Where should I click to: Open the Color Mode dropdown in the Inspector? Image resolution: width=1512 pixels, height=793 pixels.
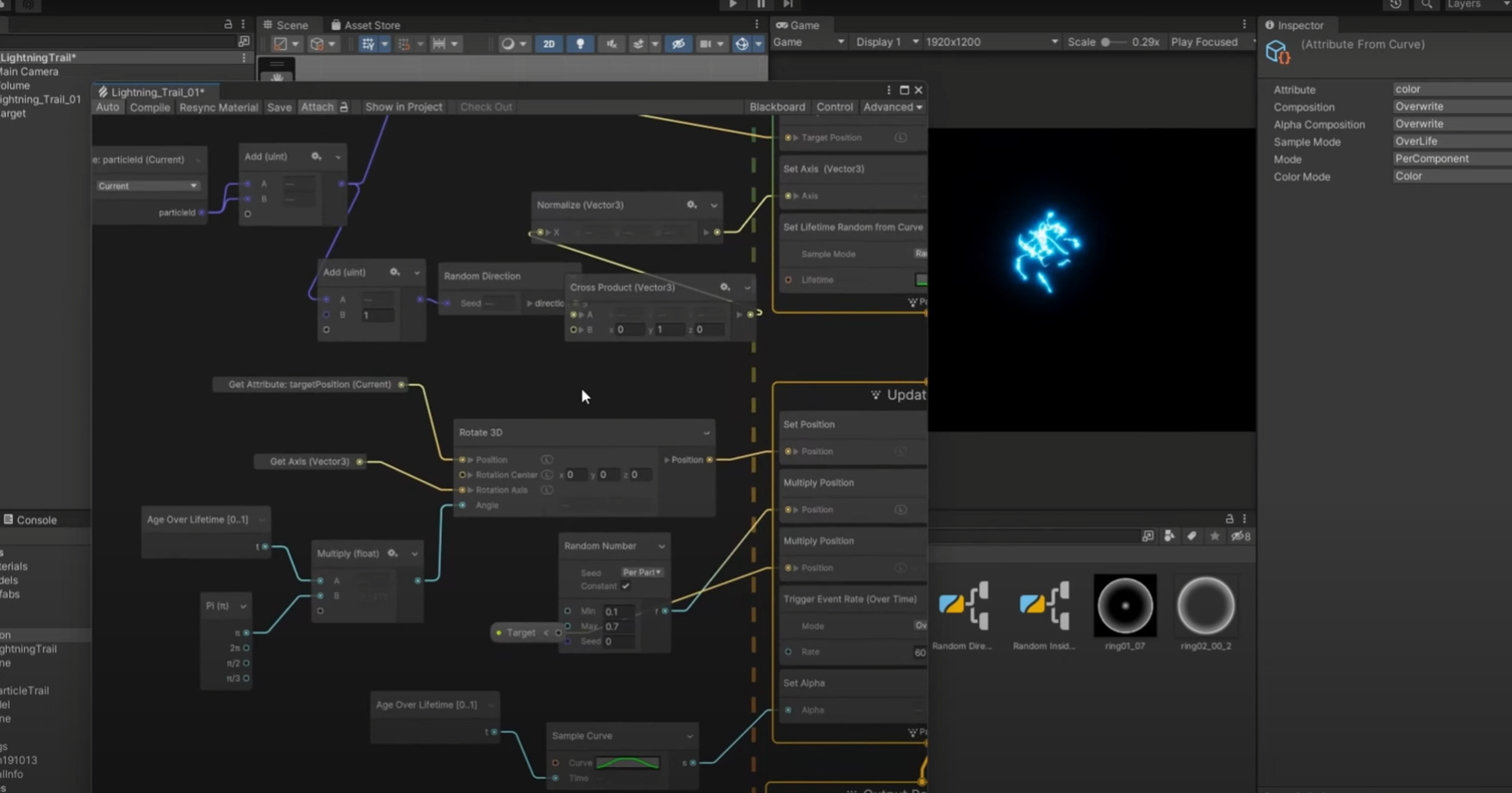point(1451,176)
